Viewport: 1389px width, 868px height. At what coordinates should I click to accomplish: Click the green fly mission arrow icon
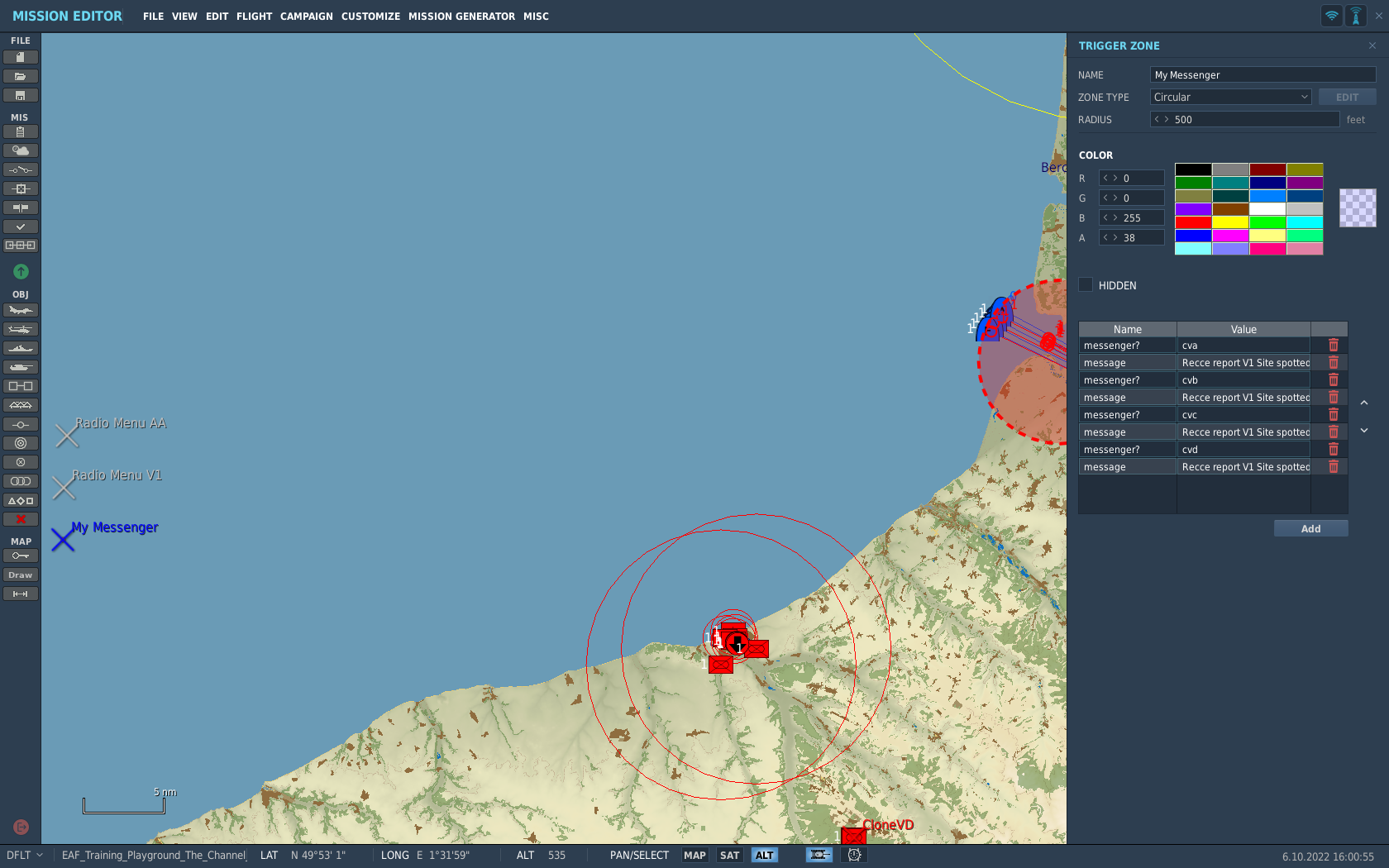[x=21, y=271]
